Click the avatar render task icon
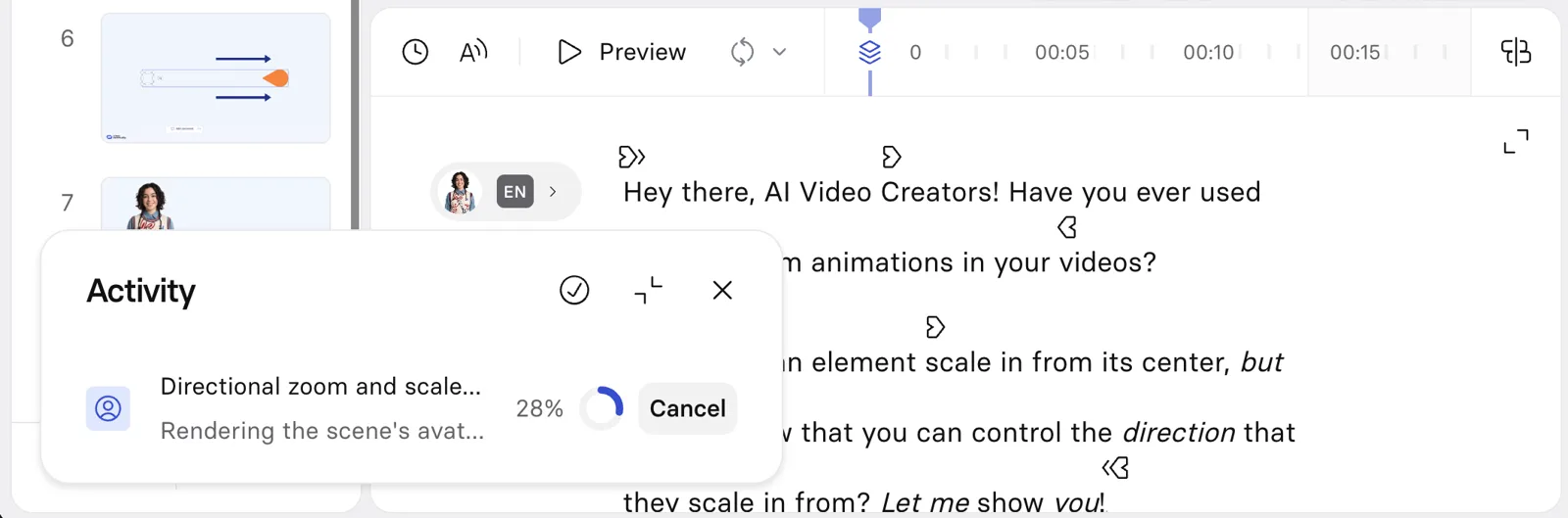Image resolution: width=1568 pixels, height=518 pixels. (x=109, y=408)
